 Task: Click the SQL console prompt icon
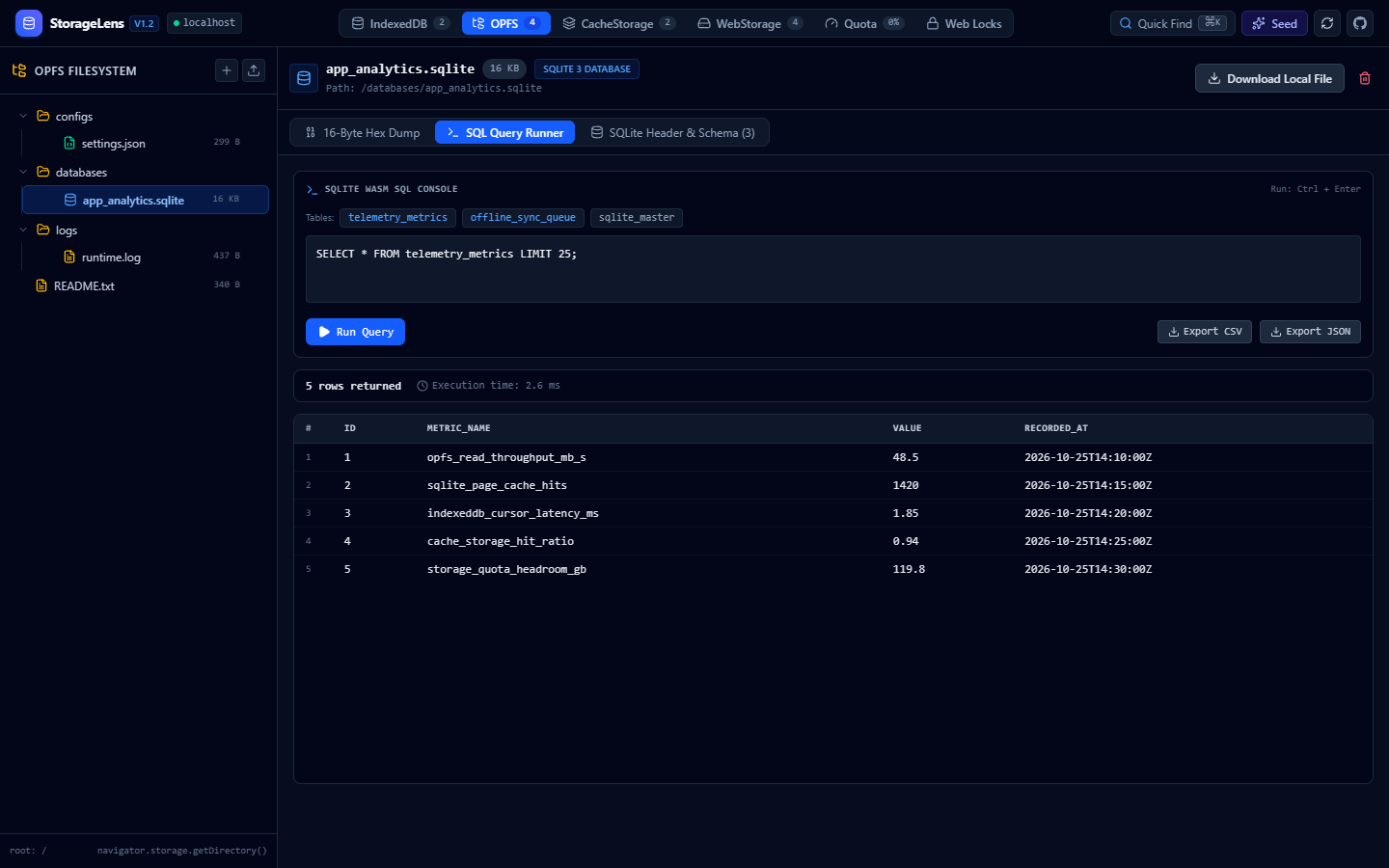(x=312, y=189)
